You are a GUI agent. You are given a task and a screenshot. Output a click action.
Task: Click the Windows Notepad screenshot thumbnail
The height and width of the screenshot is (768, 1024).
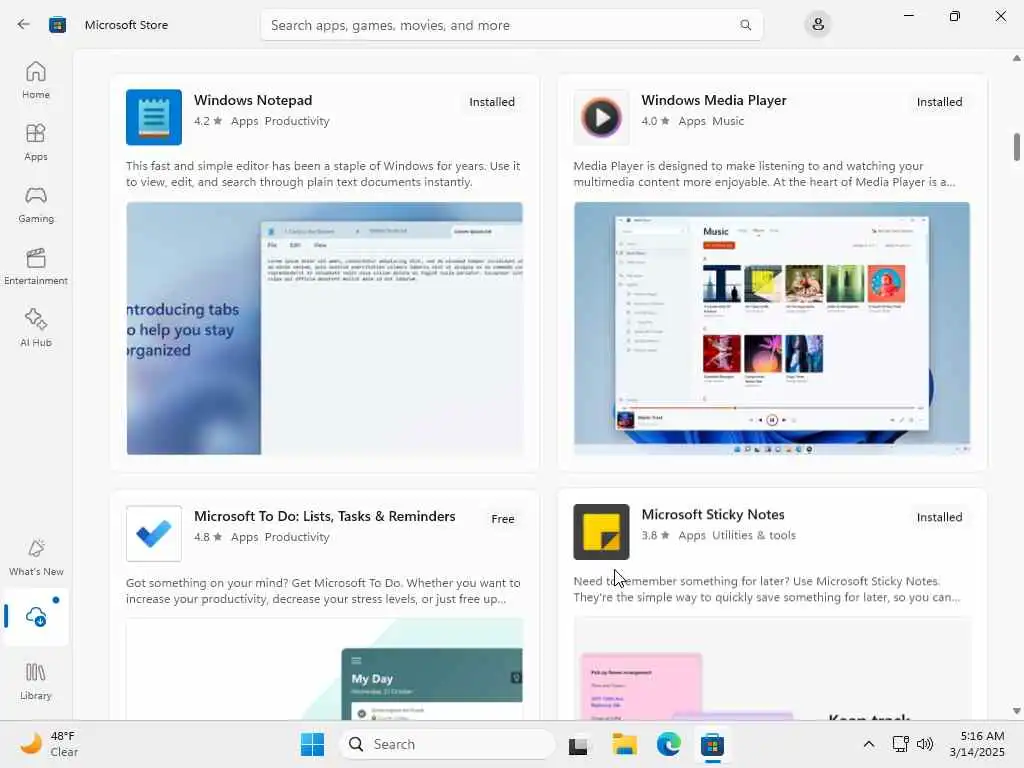[325, 328]
